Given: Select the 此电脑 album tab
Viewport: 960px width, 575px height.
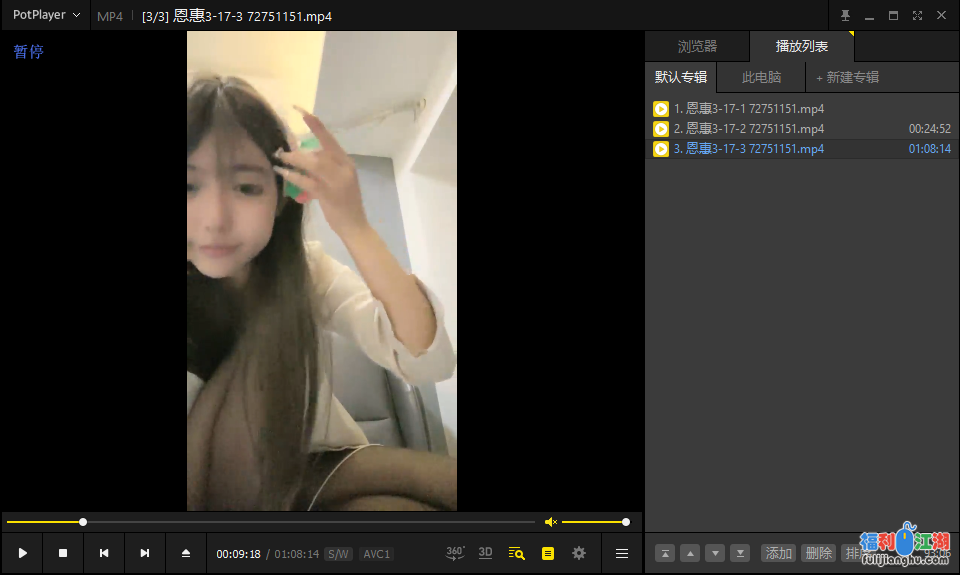Looking at the screenshot, I should pos(761,77).
